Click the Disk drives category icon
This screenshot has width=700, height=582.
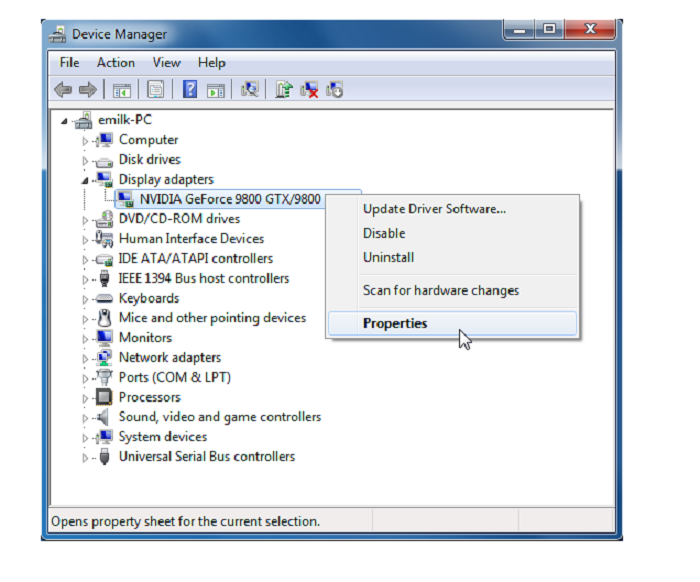click(x=104, y=160)
